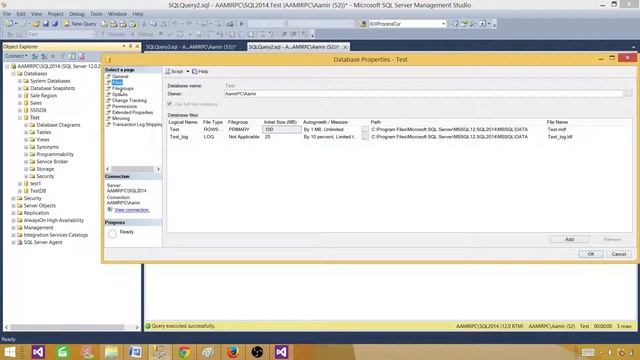Click the Save disk icon in toolbar
The width and height of the screenshot is (640, 360).
46,24
